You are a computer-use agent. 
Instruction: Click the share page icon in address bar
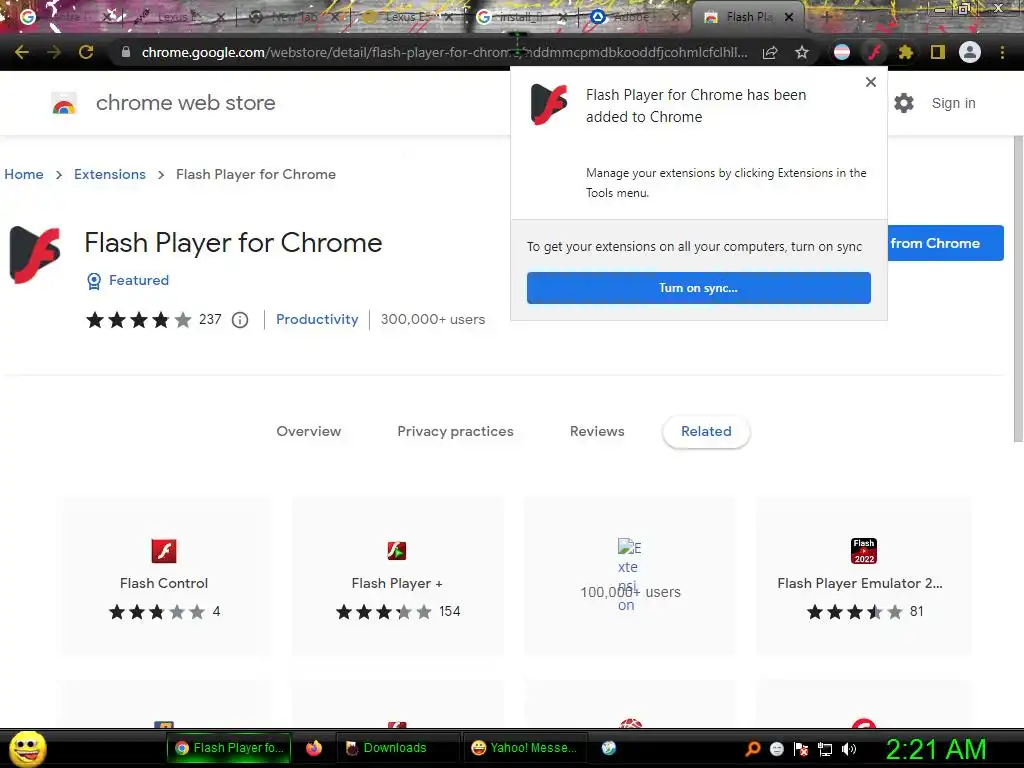pos(770,52)
